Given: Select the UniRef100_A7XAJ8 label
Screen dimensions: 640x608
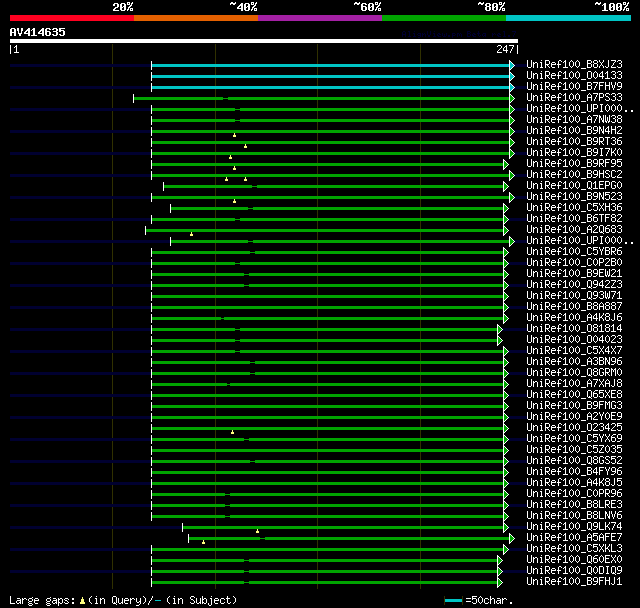Looking at the screenshot, I should coord(574,384).
